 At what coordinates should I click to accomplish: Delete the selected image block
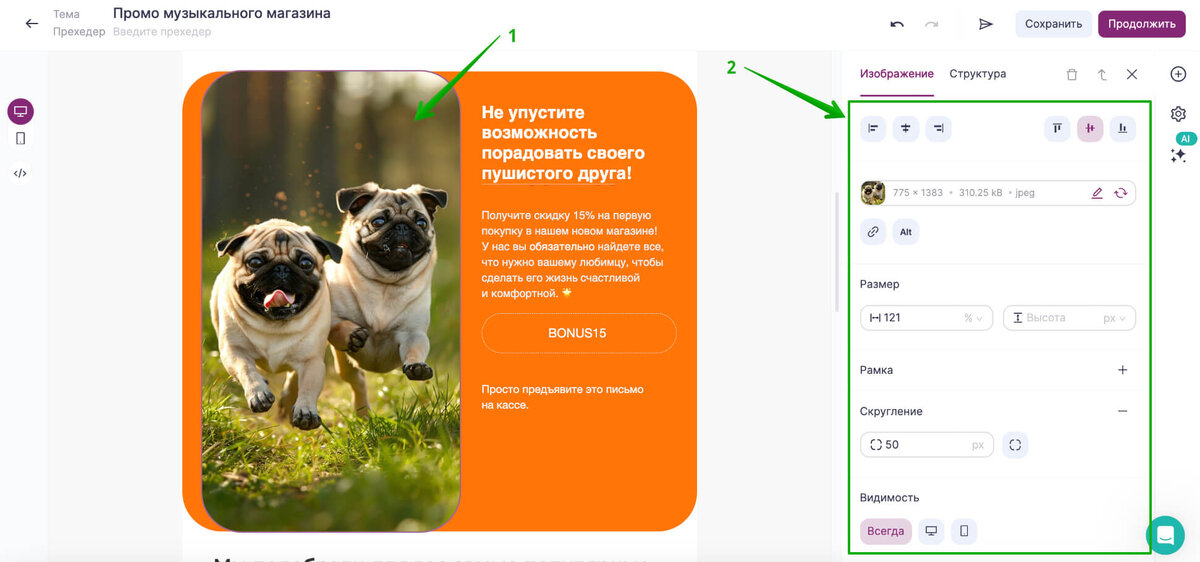(x=1072, y=74)
